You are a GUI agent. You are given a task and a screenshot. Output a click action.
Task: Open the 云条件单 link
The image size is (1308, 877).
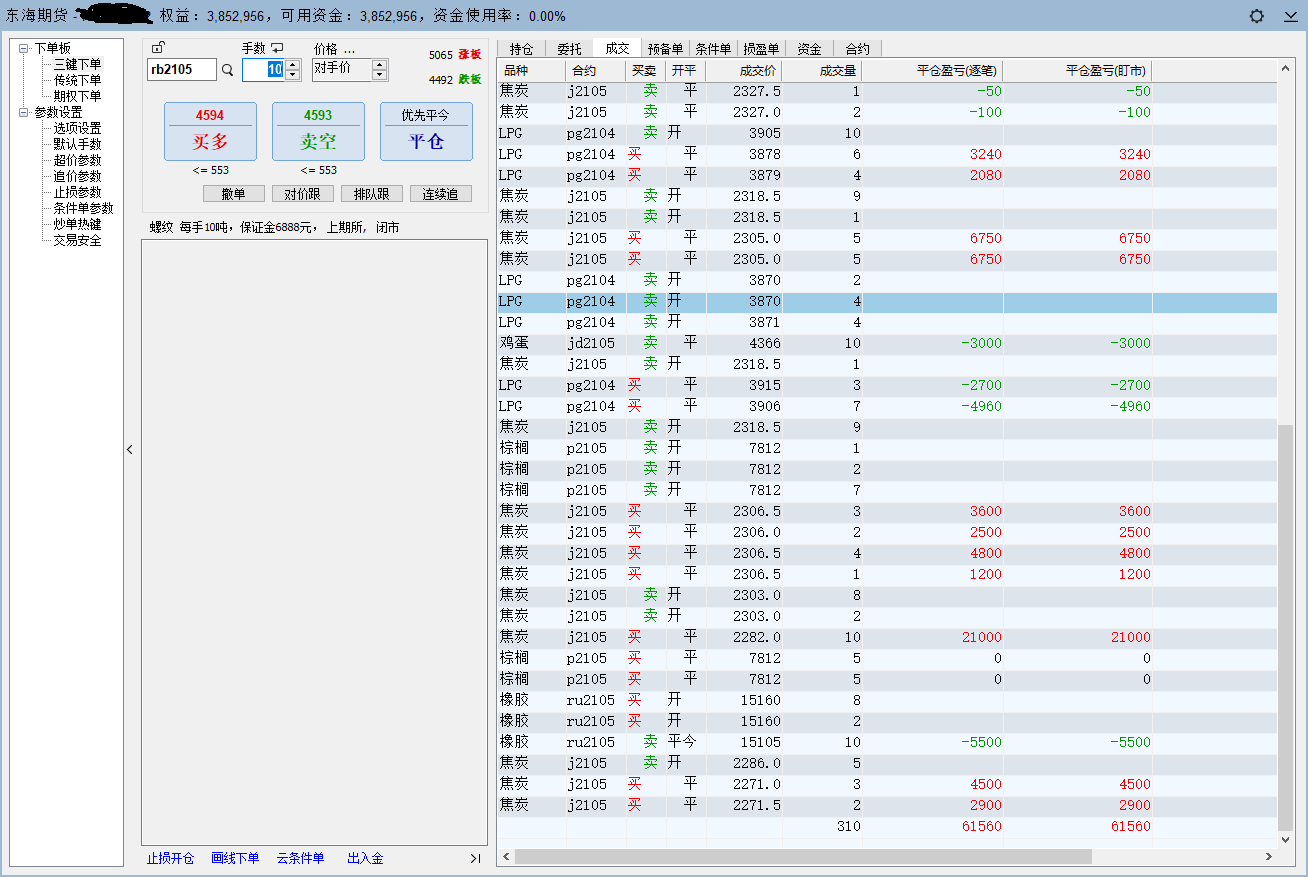pos(300,858)
